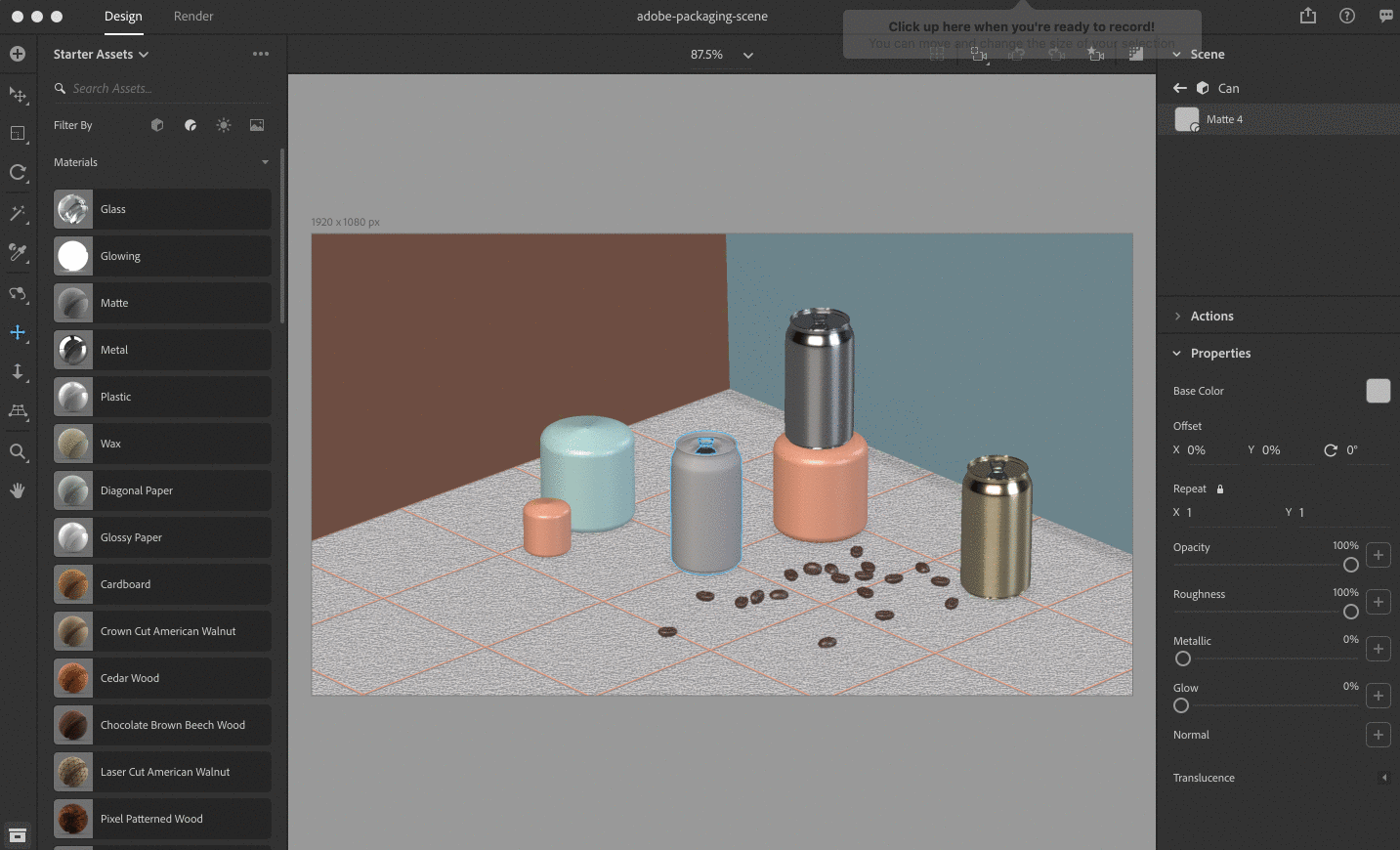Open the Add content tool at toolbar top

[x=18, y=54]
